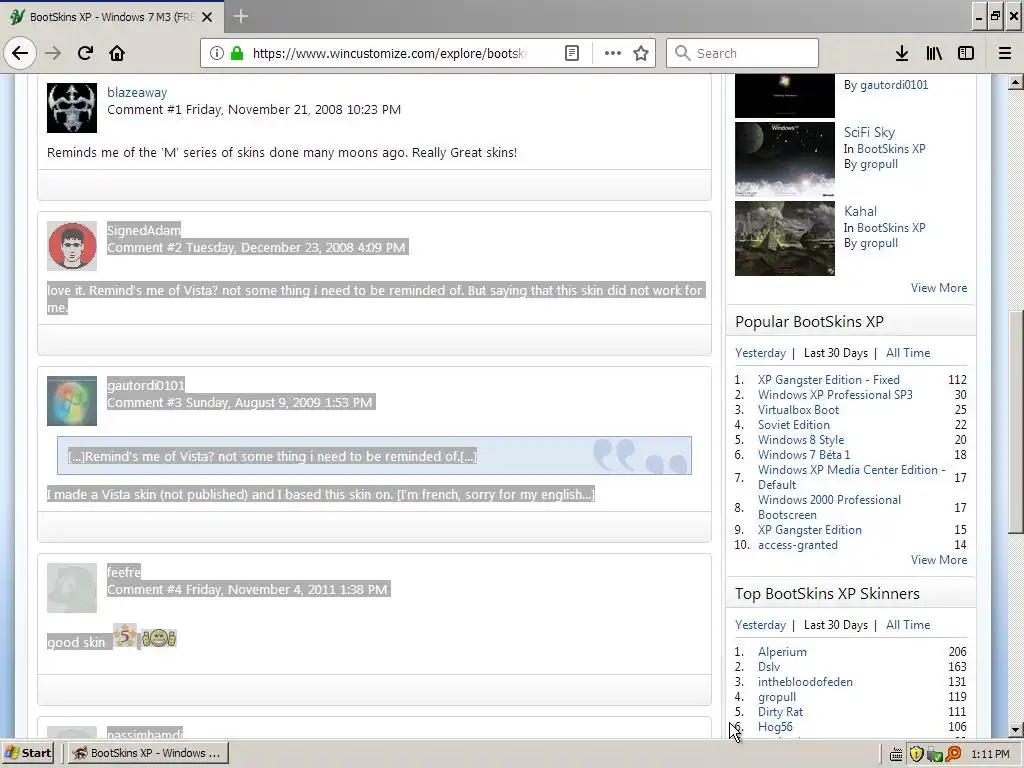The width and height of the screenshot is (1024, 768).
Task: Switch Popular BootSkins to Yesterday
Action: 760,353
